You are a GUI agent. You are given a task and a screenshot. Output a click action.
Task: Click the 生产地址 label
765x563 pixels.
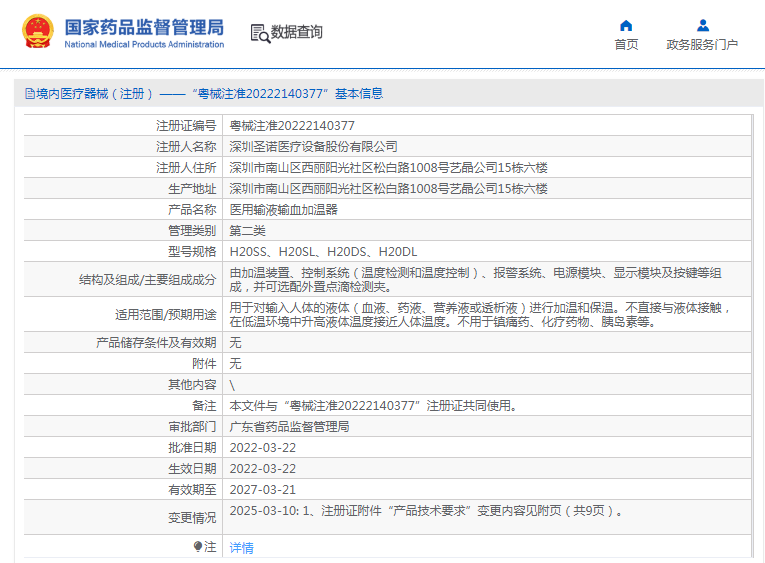coord(192,189)
